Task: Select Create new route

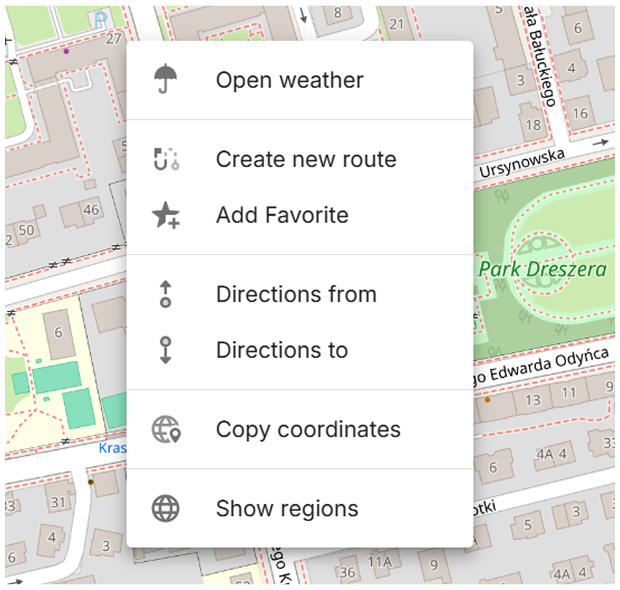Action: click(306, 159)
